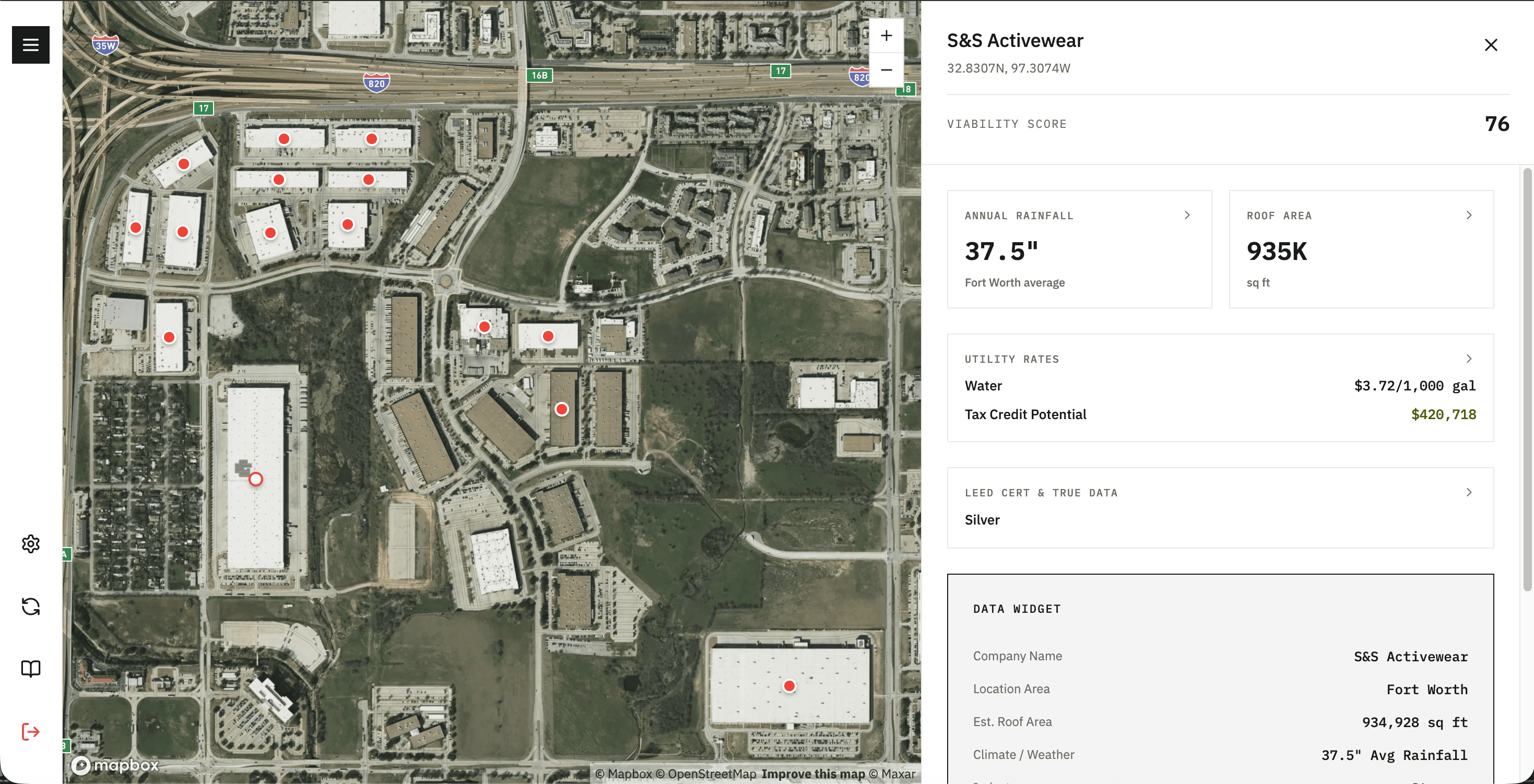Expand the Annual Rainfall card chevron
The image size is (1534, 784).
1187,215
